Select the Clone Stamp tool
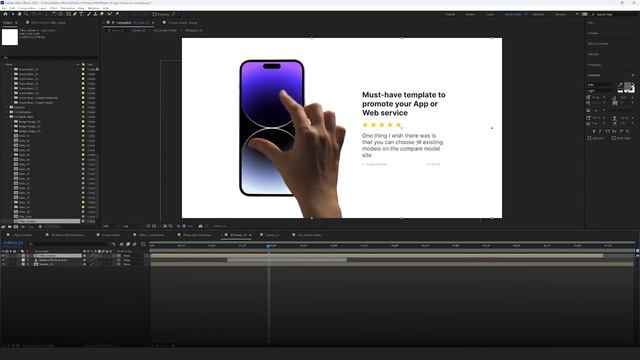Screen dimensions: 640x360 [95, 14]
